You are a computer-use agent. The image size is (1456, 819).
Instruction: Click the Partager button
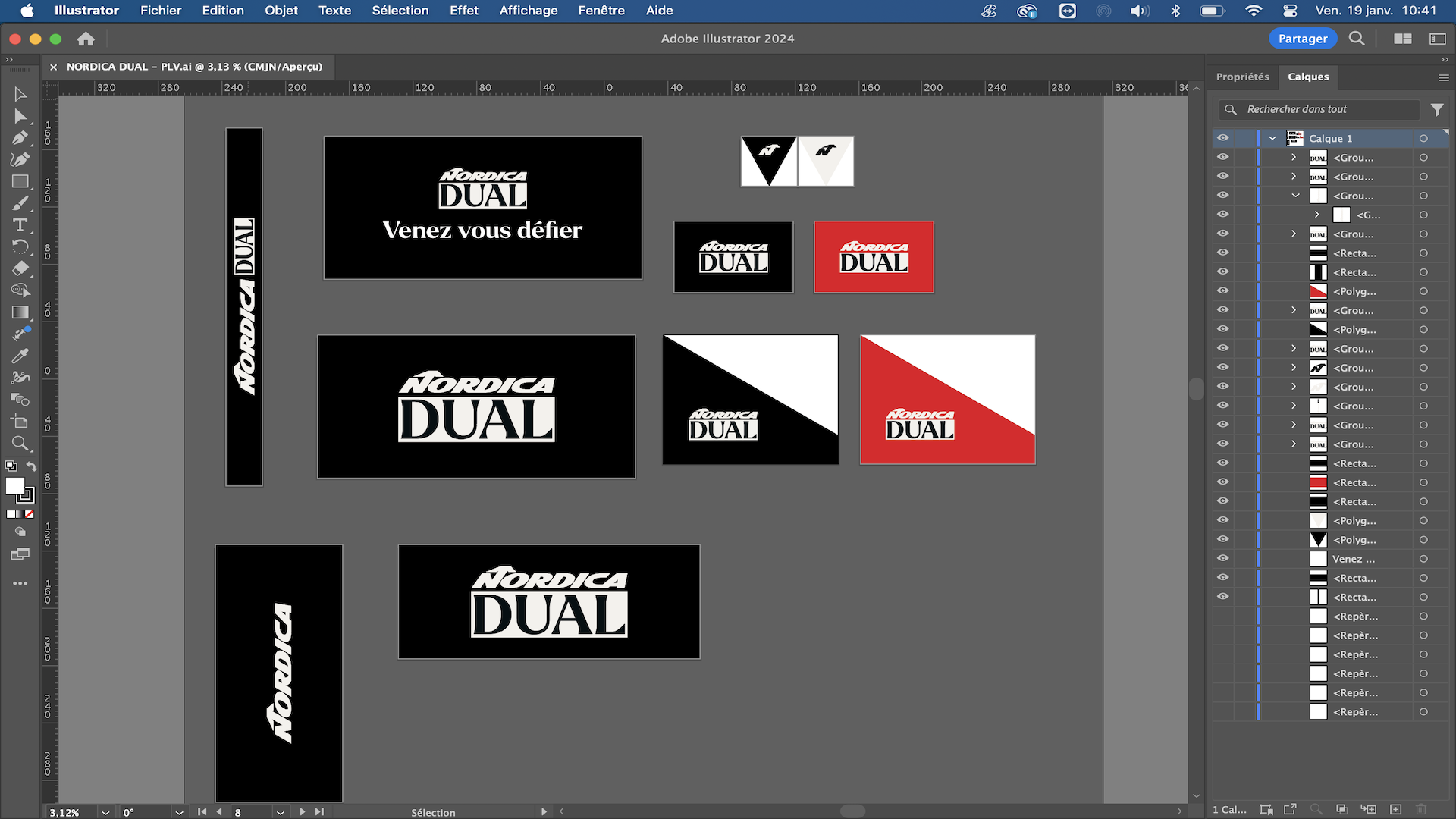point(1303,39)
